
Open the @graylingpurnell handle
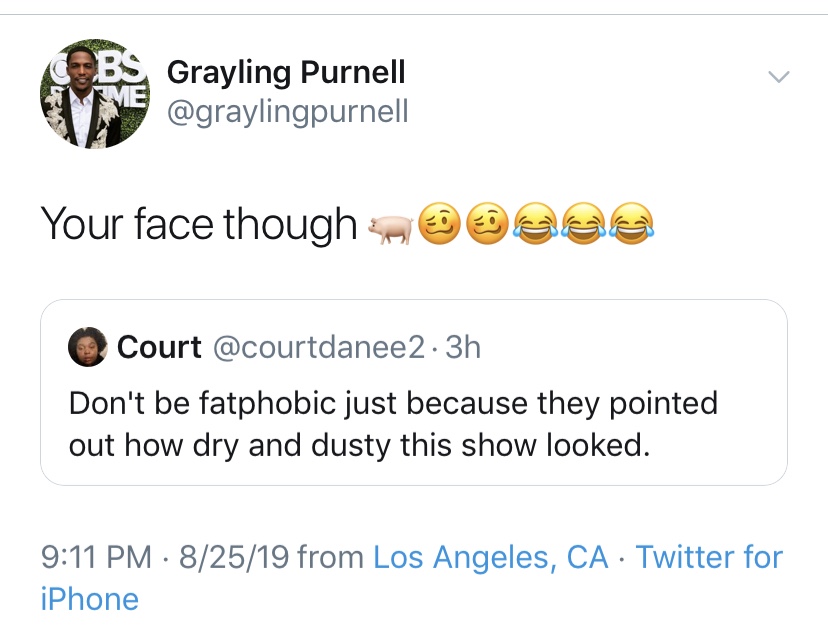[288, 110]
